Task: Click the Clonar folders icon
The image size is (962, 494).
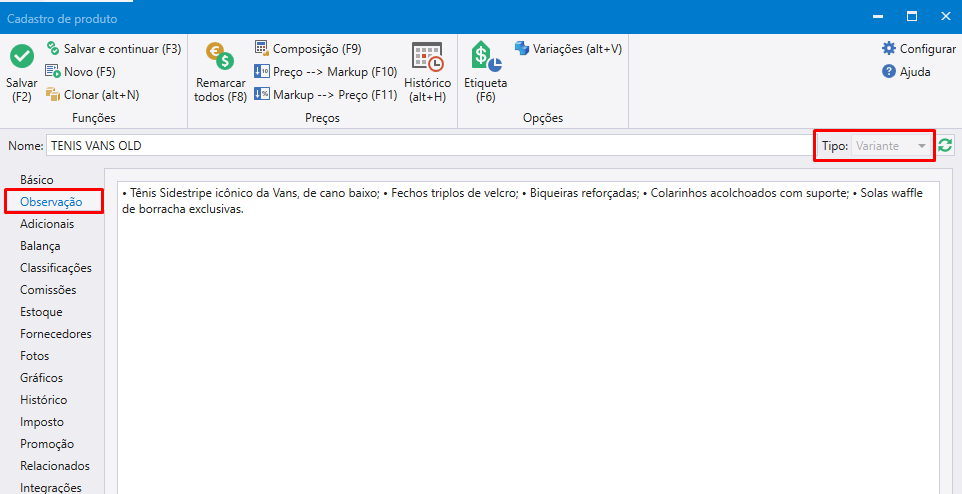Action: tap(53, 95)
